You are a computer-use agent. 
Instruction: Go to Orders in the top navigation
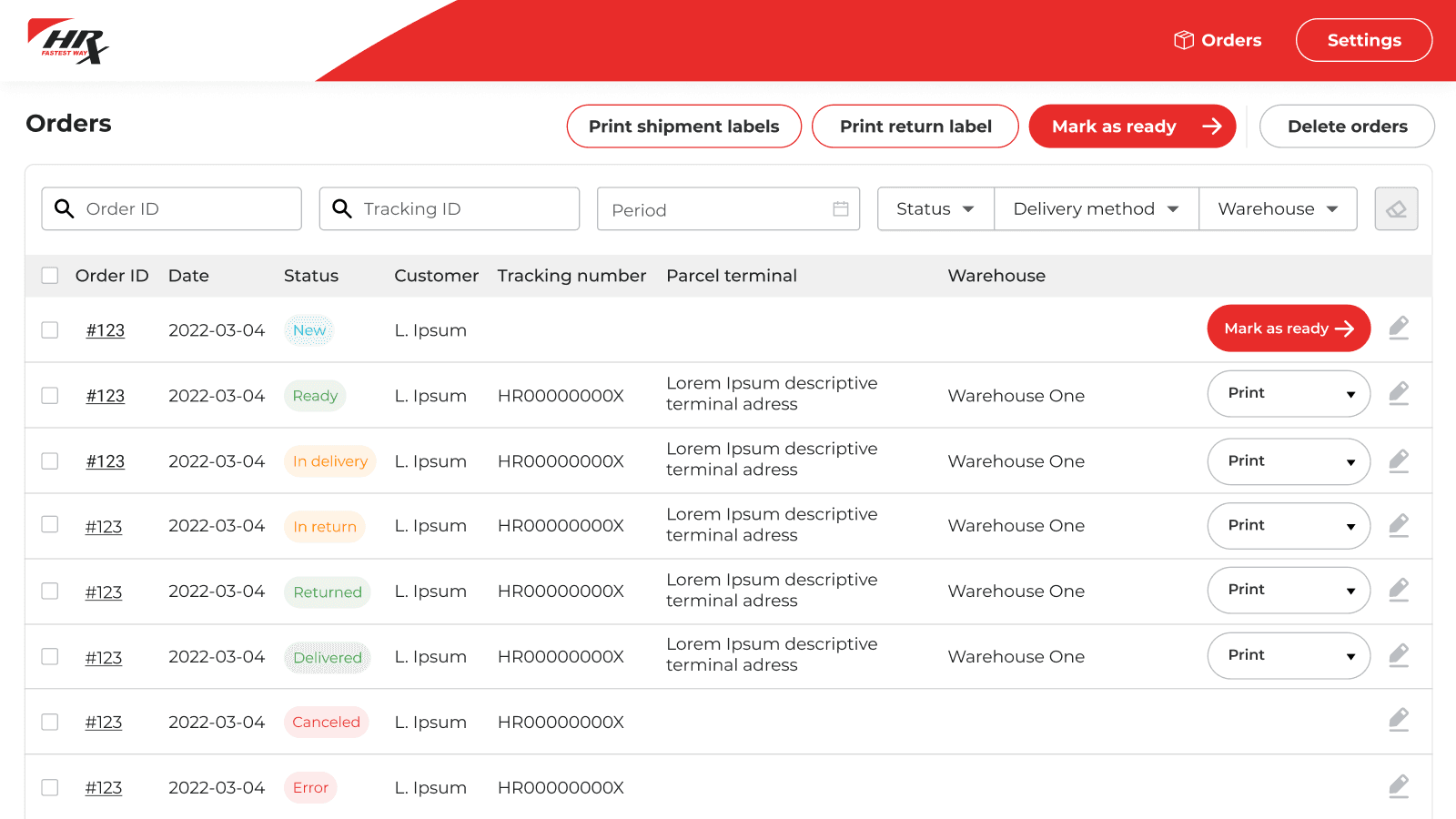[x=1218, y=40]
